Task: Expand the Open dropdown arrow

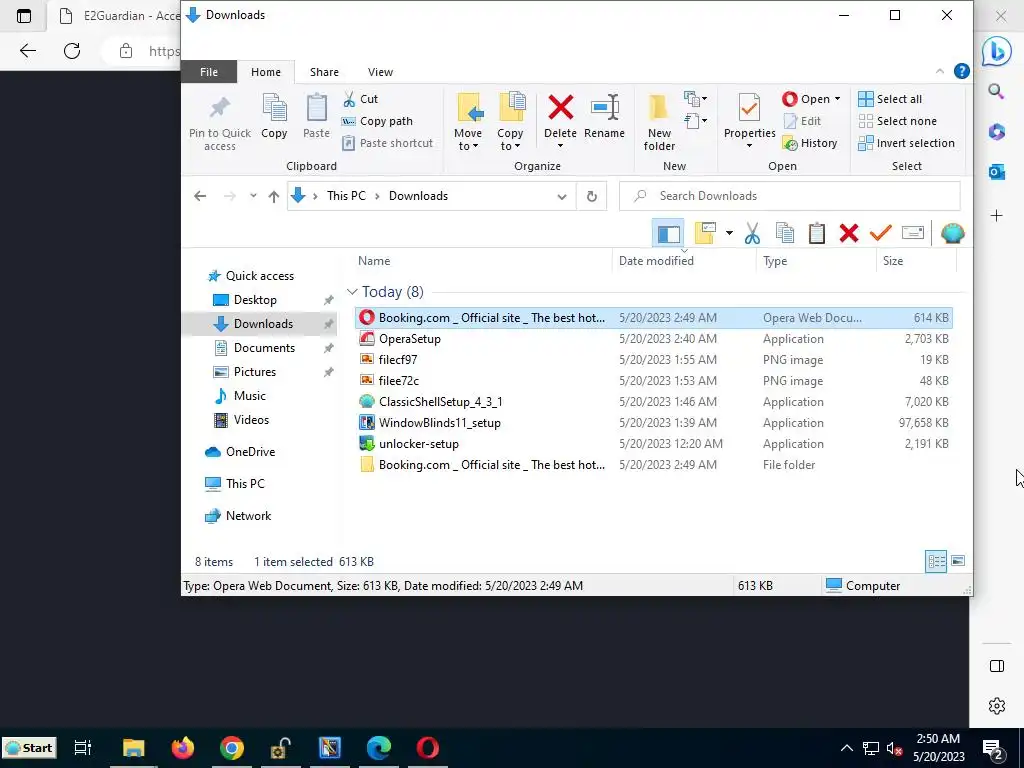Action: [837, 99]
